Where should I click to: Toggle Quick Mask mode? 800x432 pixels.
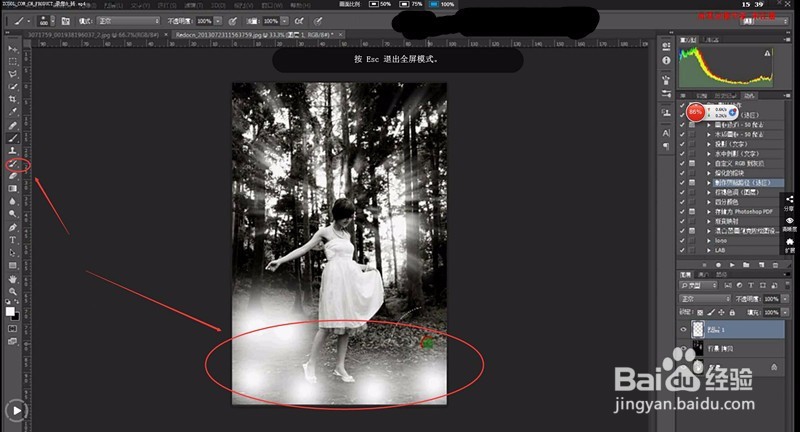(x=13, y=329)
